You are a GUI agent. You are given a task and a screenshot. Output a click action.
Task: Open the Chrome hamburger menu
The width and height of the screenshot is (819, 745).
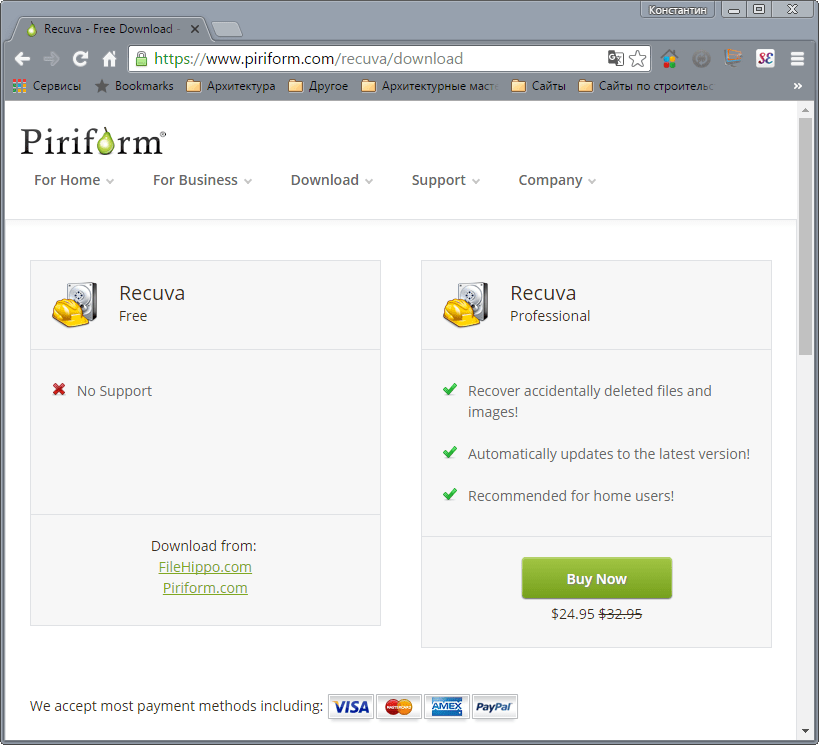point(797,59)
